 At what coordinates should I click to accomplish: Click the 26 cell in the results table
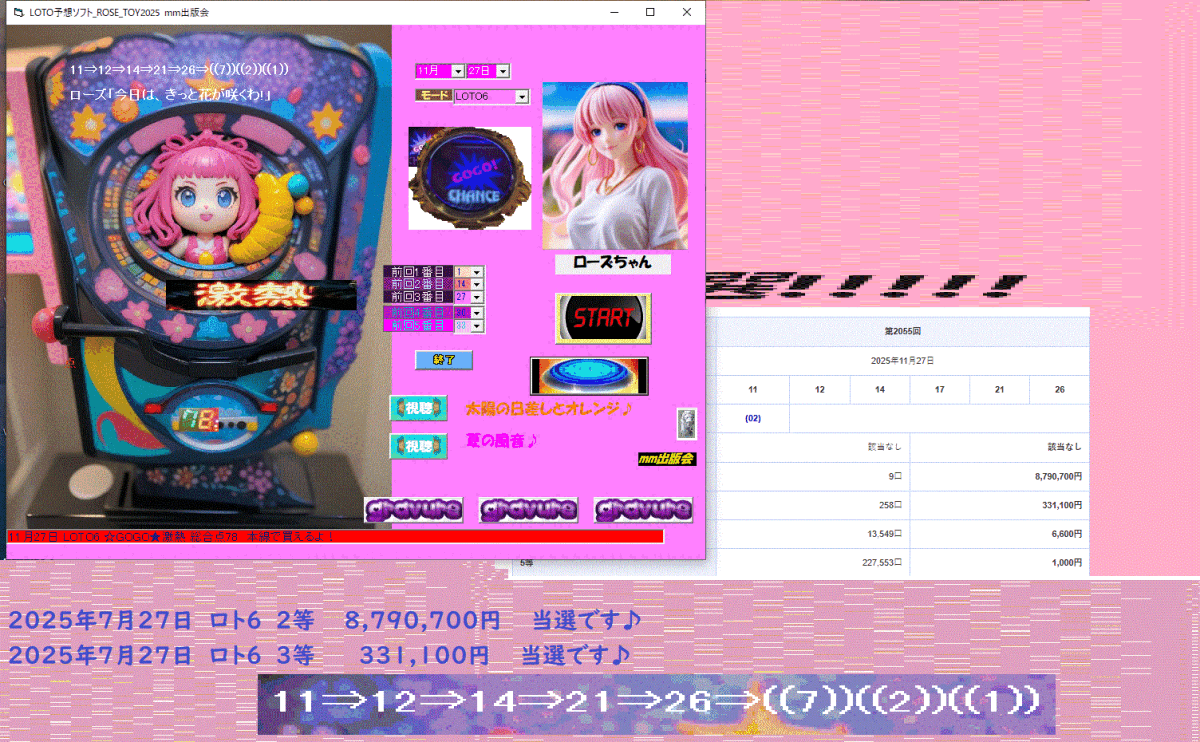tap(1059, 389)
